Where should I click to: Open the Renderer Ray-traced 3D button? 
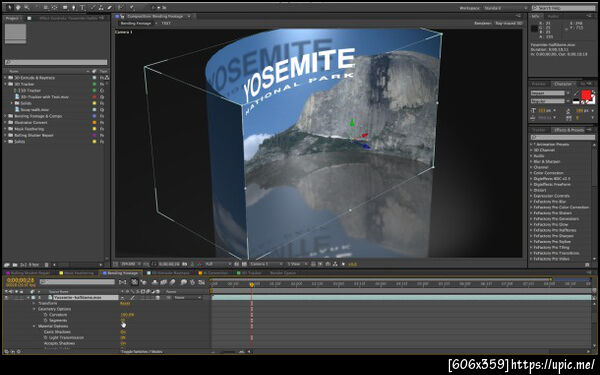(x=509, y=23)
